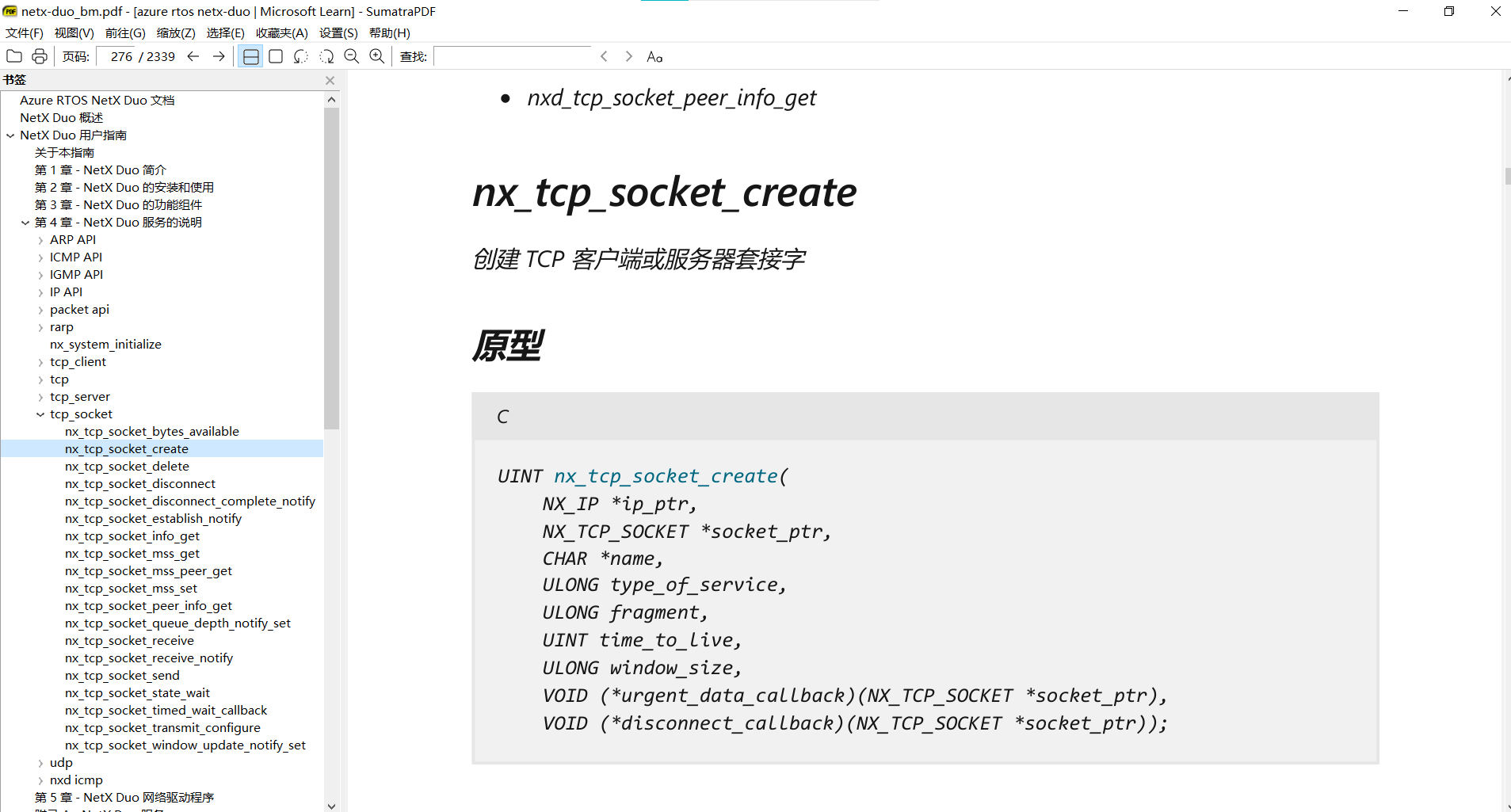This screenshot has width=1511, height=812.
Task: Select nx_tcp_socket_info_get bookmark
Action: click(x=132, y=536)
